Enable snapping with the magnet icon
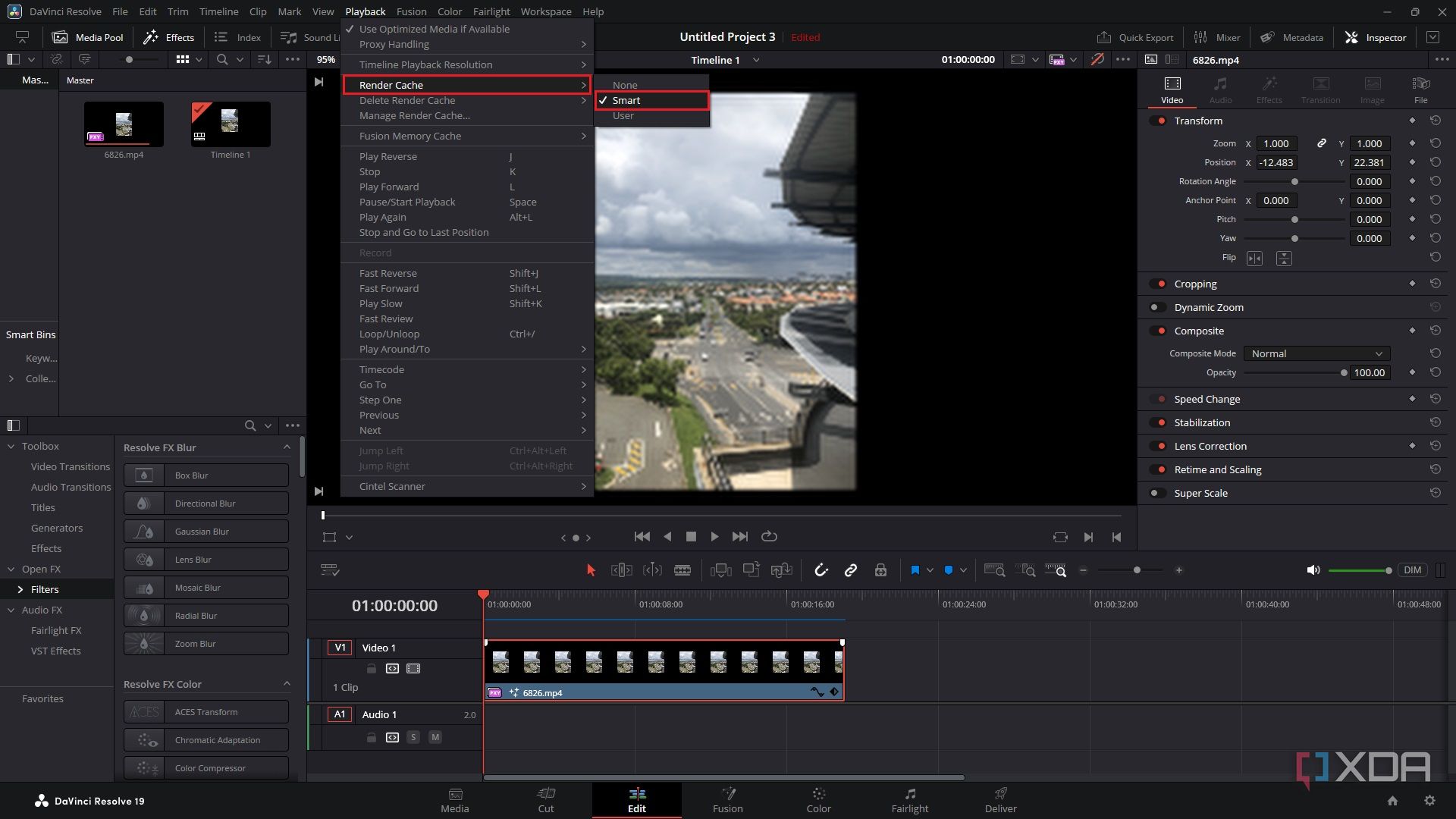Image resolution: width=1456 pixels, height=819 pixels. [x=821, y=570]
